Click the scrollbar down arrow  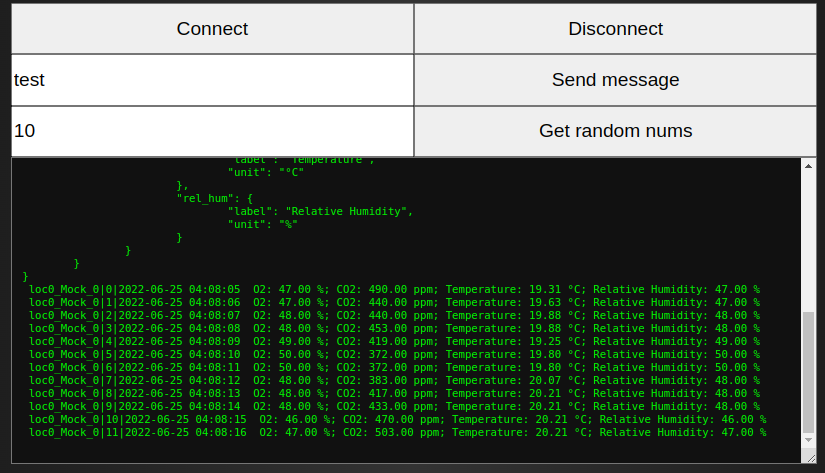point(808,440)
